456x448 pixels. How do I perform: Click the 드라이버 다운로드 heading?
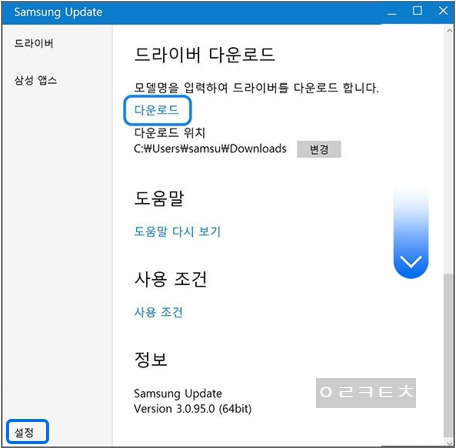(x=204, y=55)
